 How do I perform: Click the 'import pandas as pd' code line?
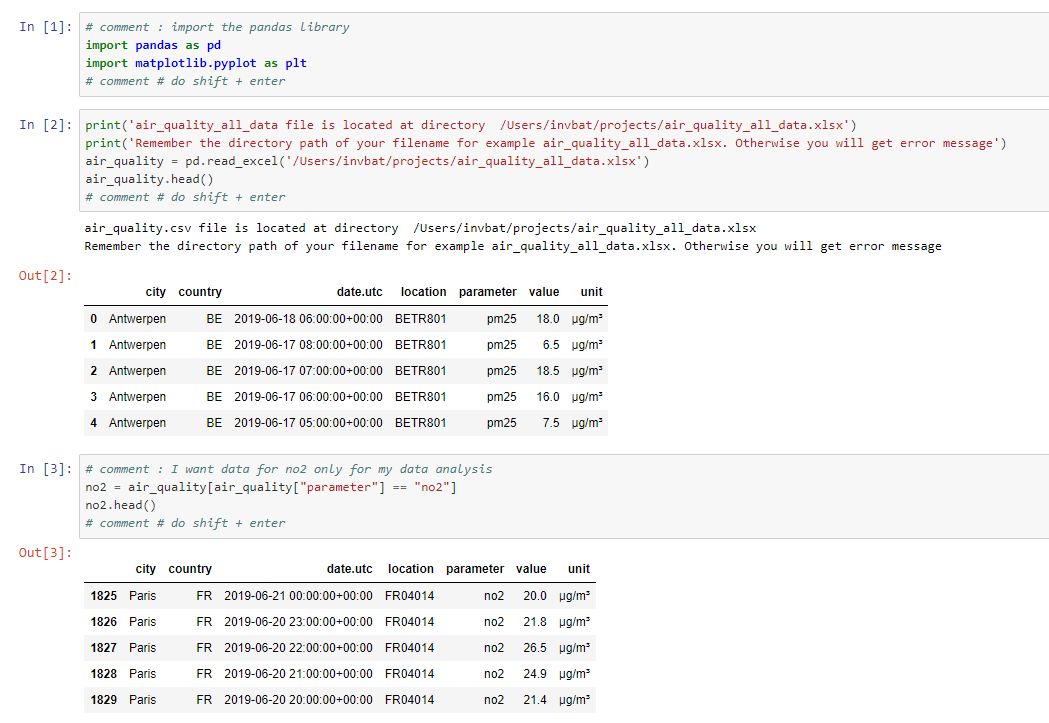click(x=153, y=45)
